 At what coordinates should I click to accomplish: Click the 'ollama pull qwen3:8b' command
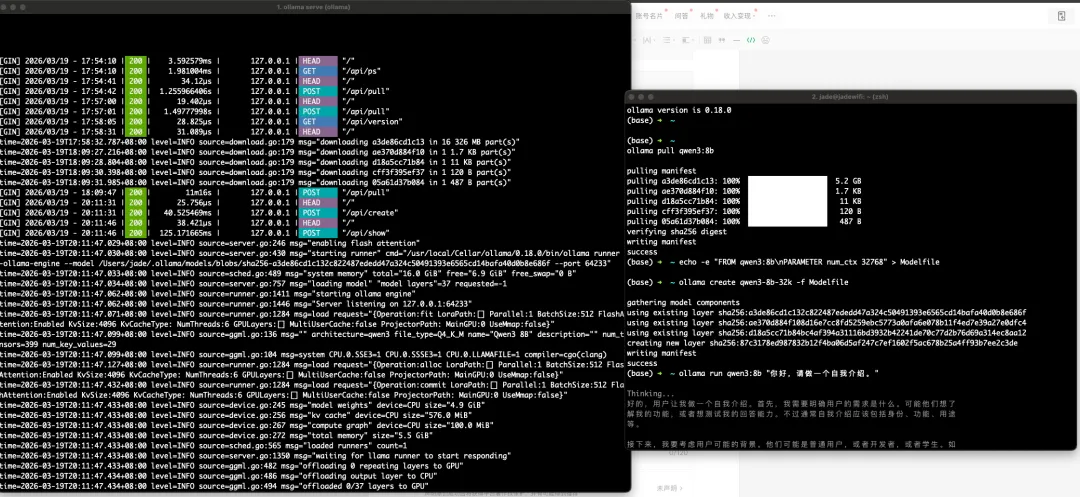tap(670, 151)
